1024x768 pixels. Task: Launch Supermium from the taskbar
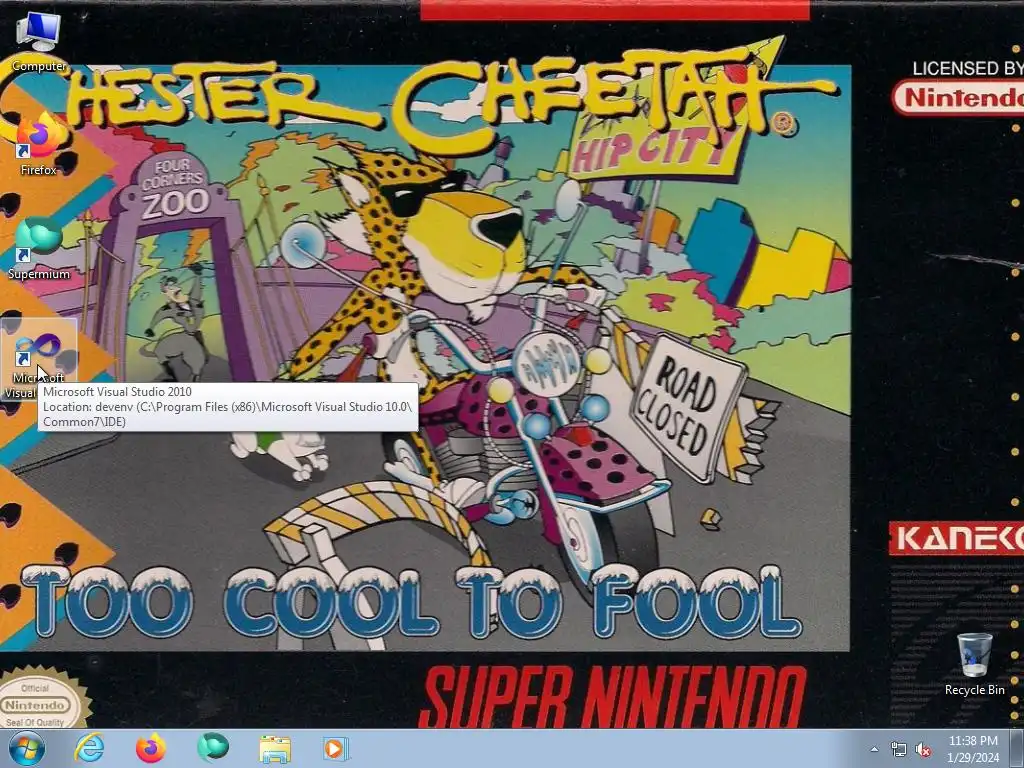pos(213,748)
